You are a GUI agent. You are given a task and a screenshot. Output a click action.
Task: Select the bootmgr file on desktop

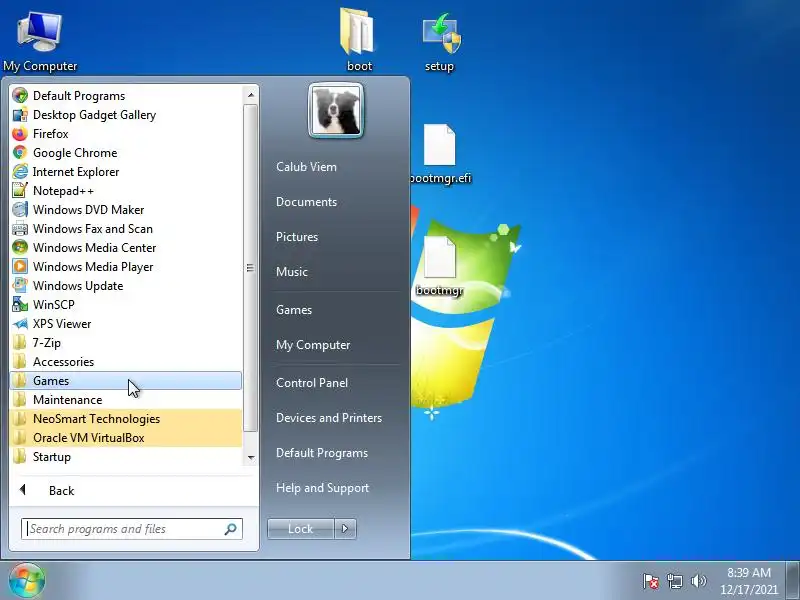coord(440,266)
